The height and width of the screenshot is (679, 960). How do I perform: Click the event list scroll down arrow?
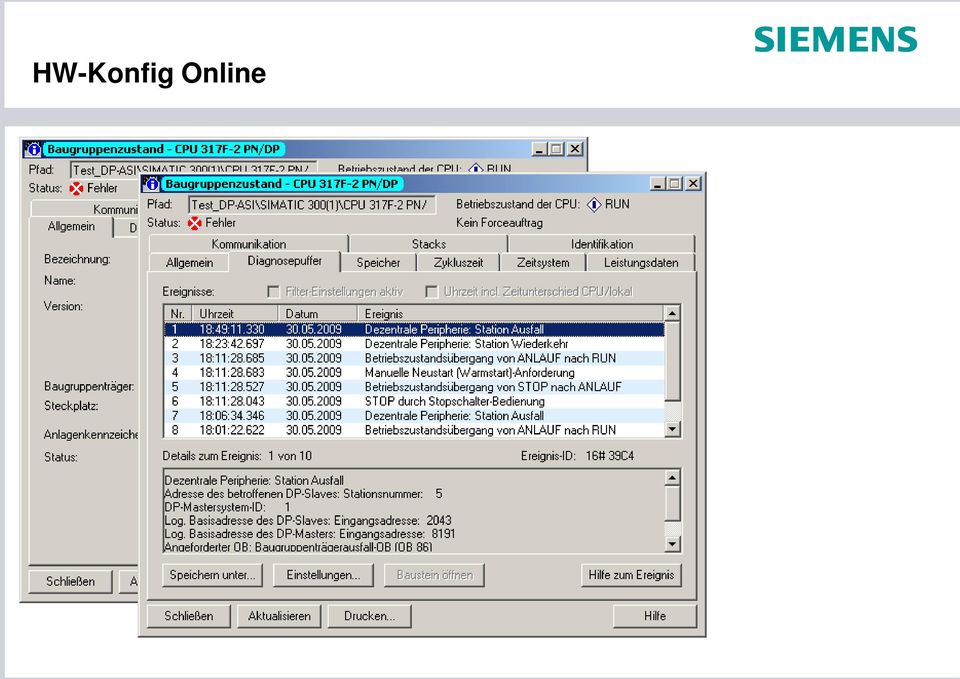click(x=672, y=429)
